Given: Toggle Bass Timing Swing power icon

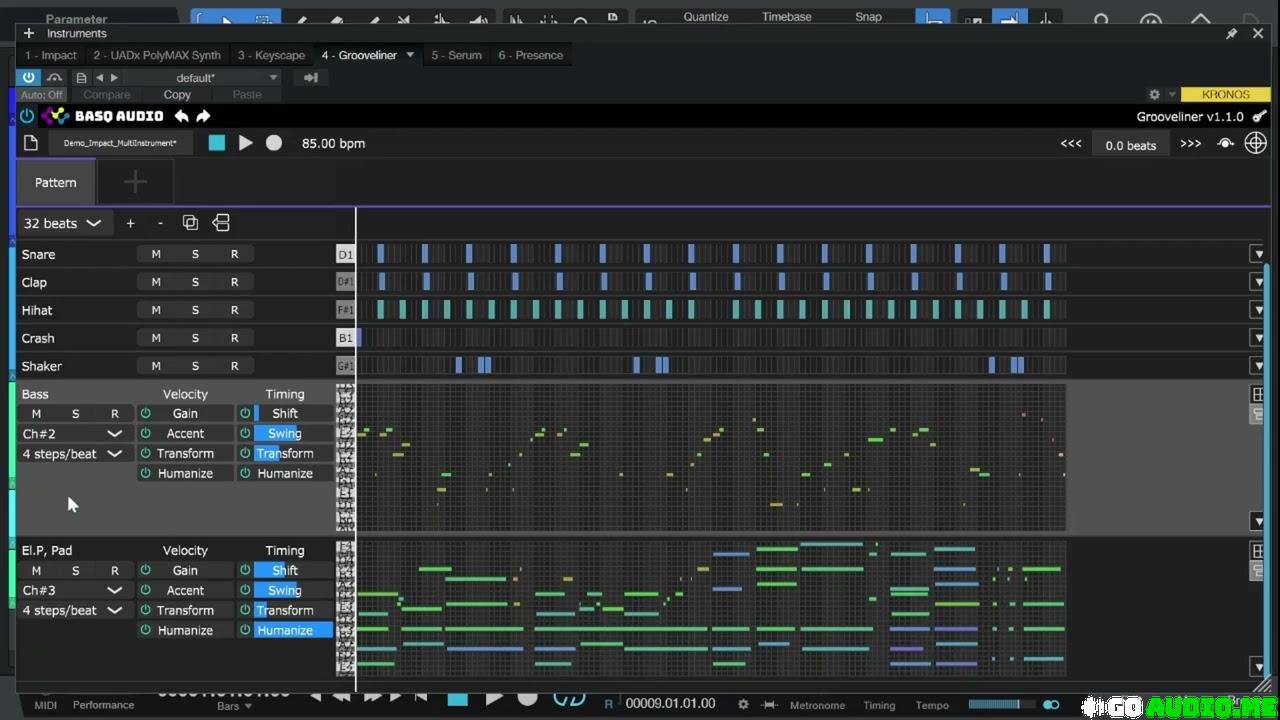Looking at the screenshot, I should tap(245, 433).
